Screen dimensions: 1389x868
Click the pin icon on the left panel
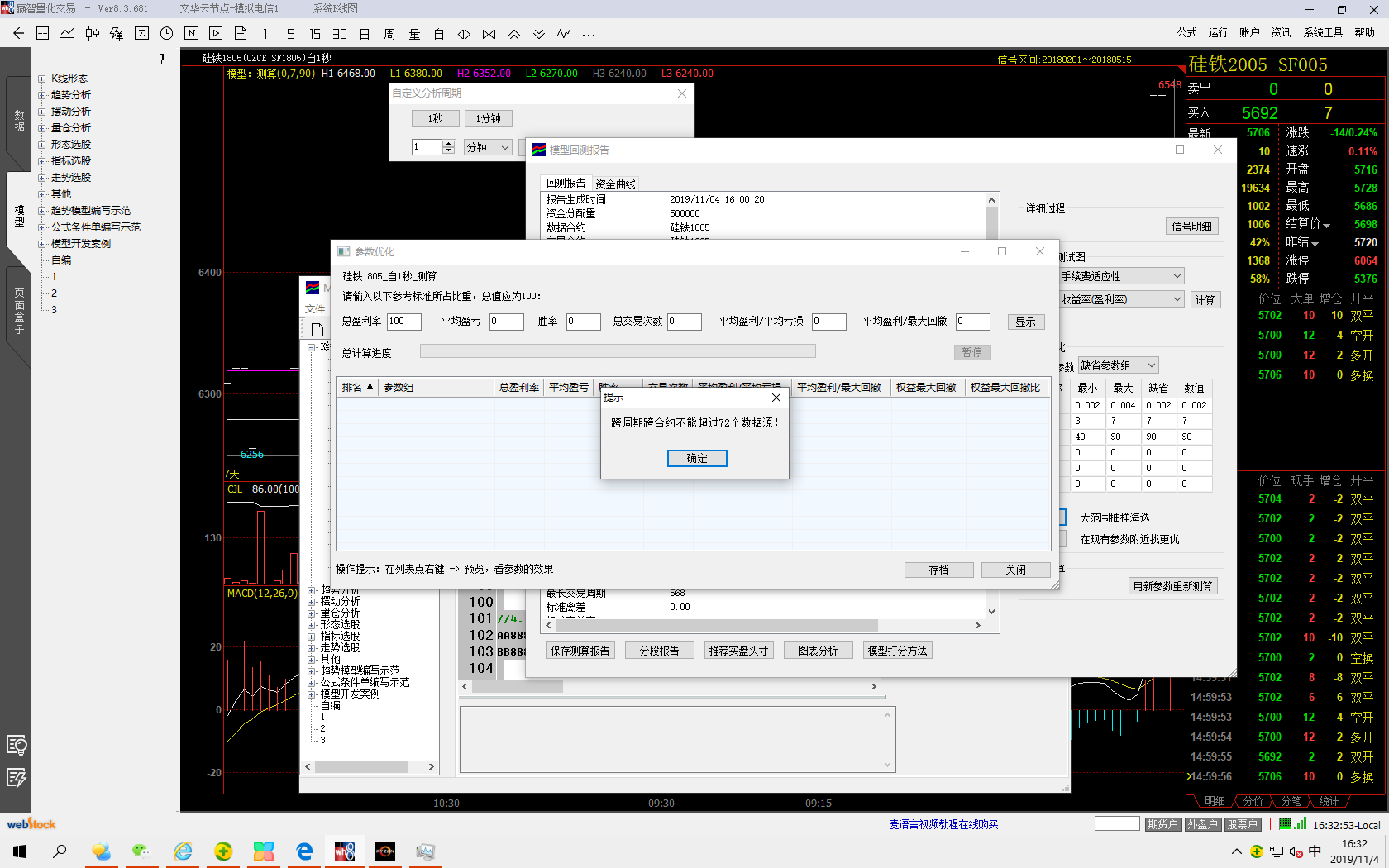pyautogui.click(x=161, y=58)
